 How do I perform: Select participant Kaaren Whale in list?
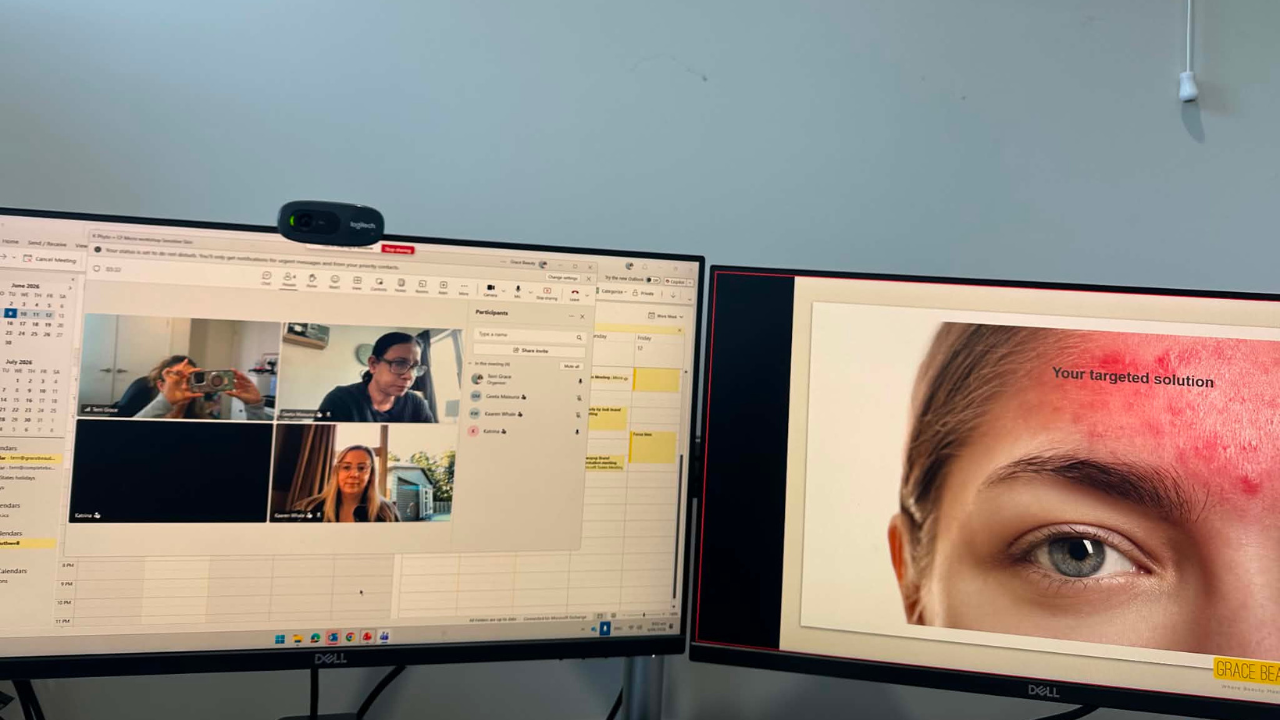click(x=528, y=414)
